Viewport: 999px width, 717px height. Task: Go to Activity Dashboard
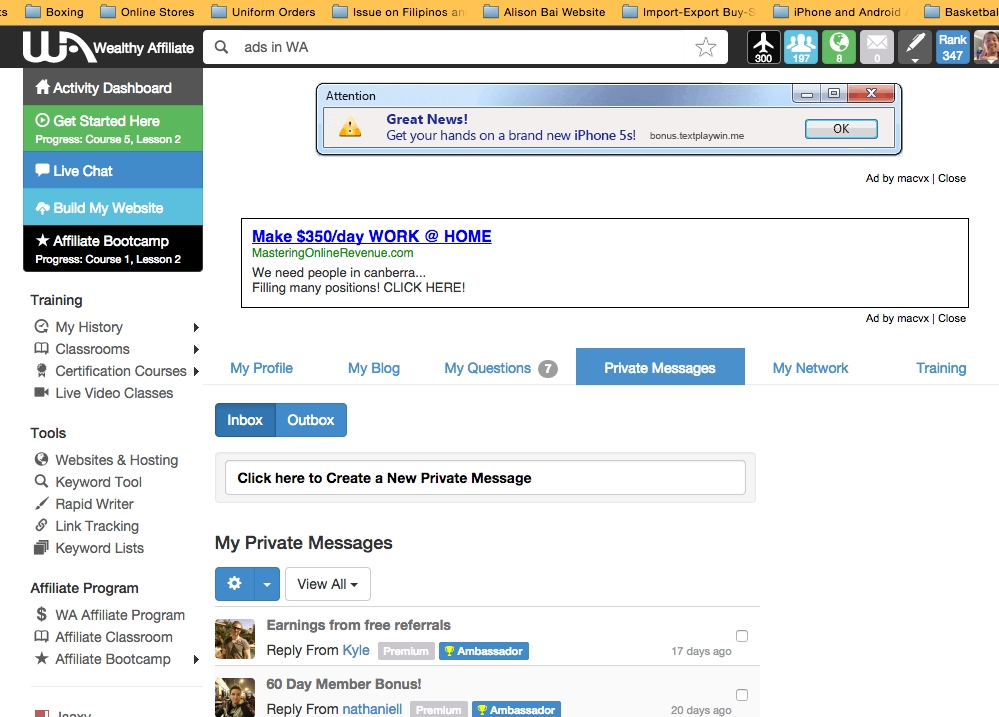pyautogui.click(x=113, y=87)
